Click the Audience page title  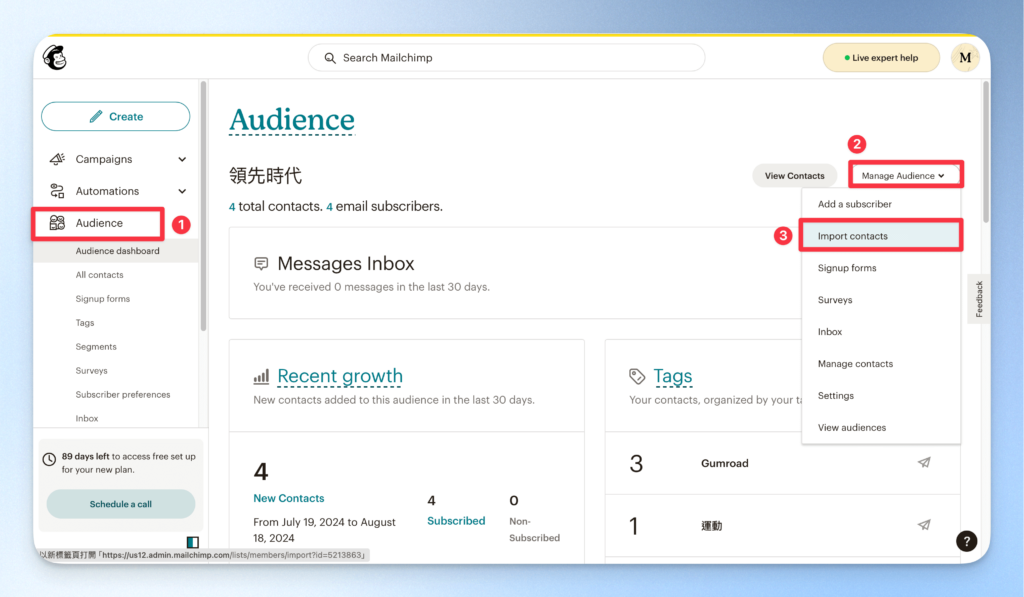coord(292,120)
